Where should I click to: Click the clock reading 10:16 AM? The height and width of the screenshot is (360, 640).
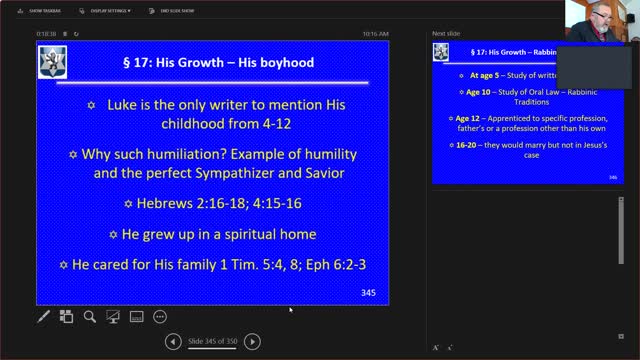(376, 34)
